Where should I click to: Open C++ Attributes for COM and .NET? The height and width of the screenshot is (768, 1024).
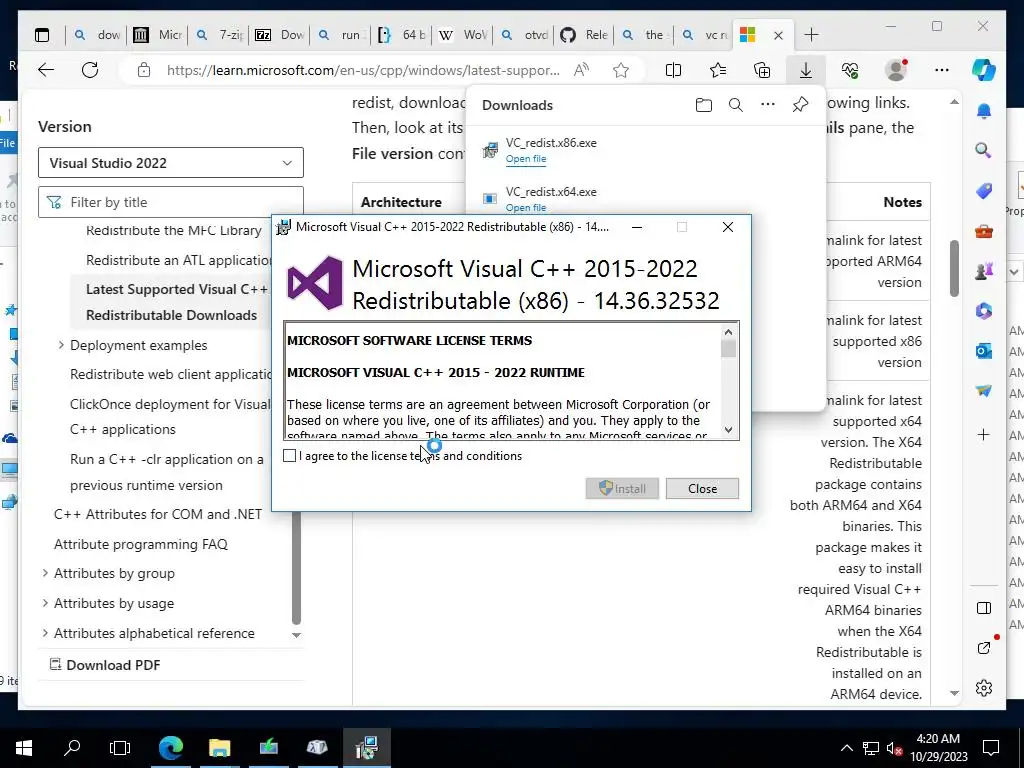[158, 514]
